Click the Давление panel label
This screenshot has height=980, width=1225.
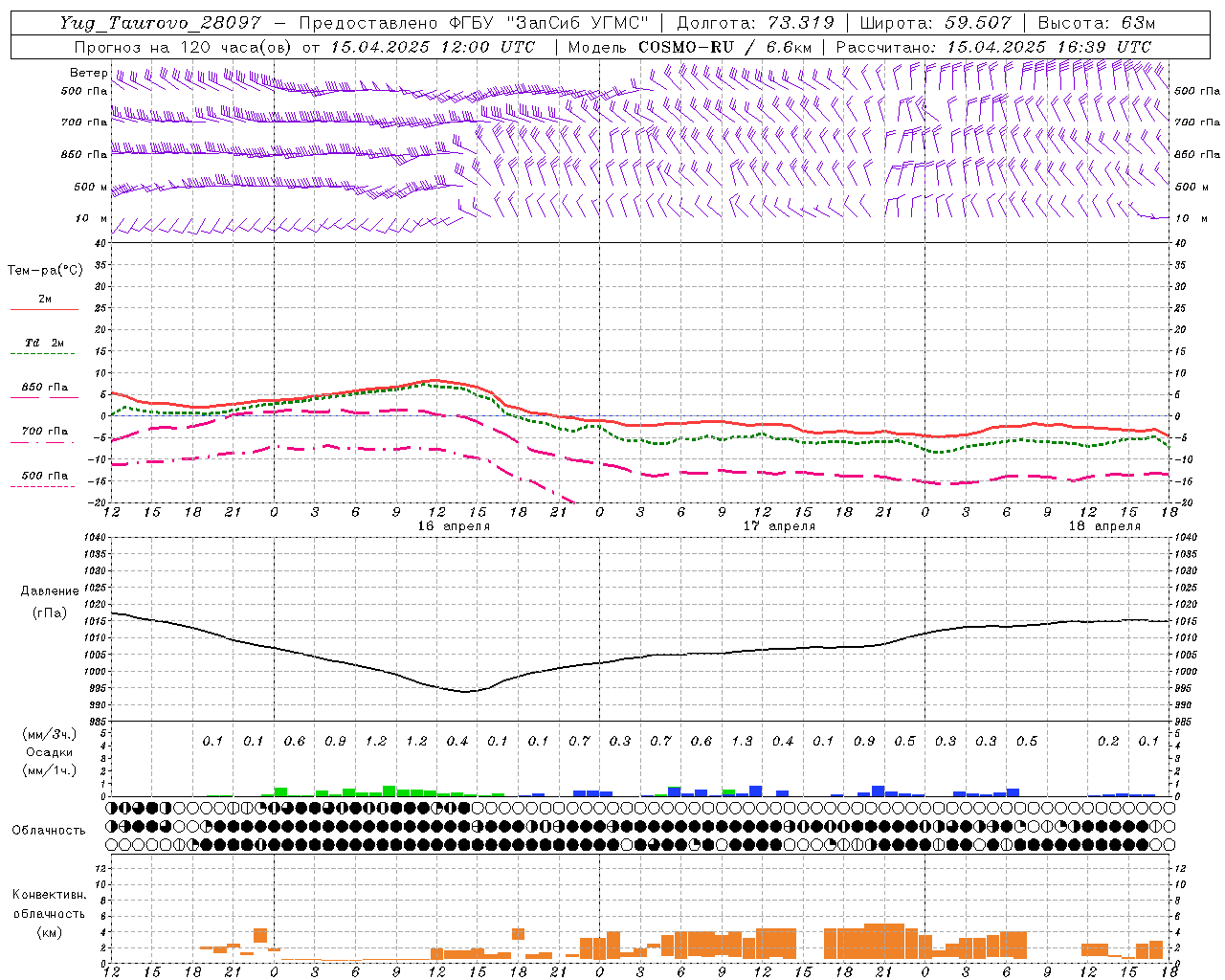pos(50,591)
